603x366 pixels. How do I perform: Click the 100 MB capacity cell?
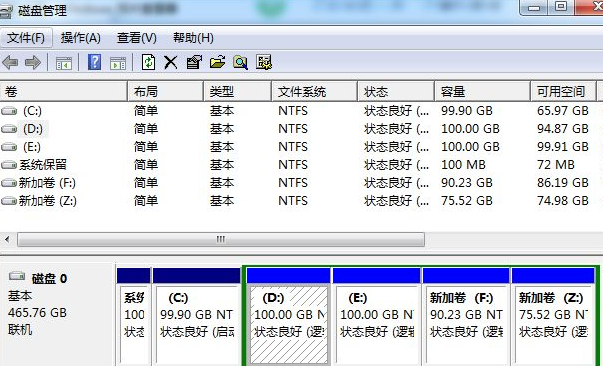463,165
